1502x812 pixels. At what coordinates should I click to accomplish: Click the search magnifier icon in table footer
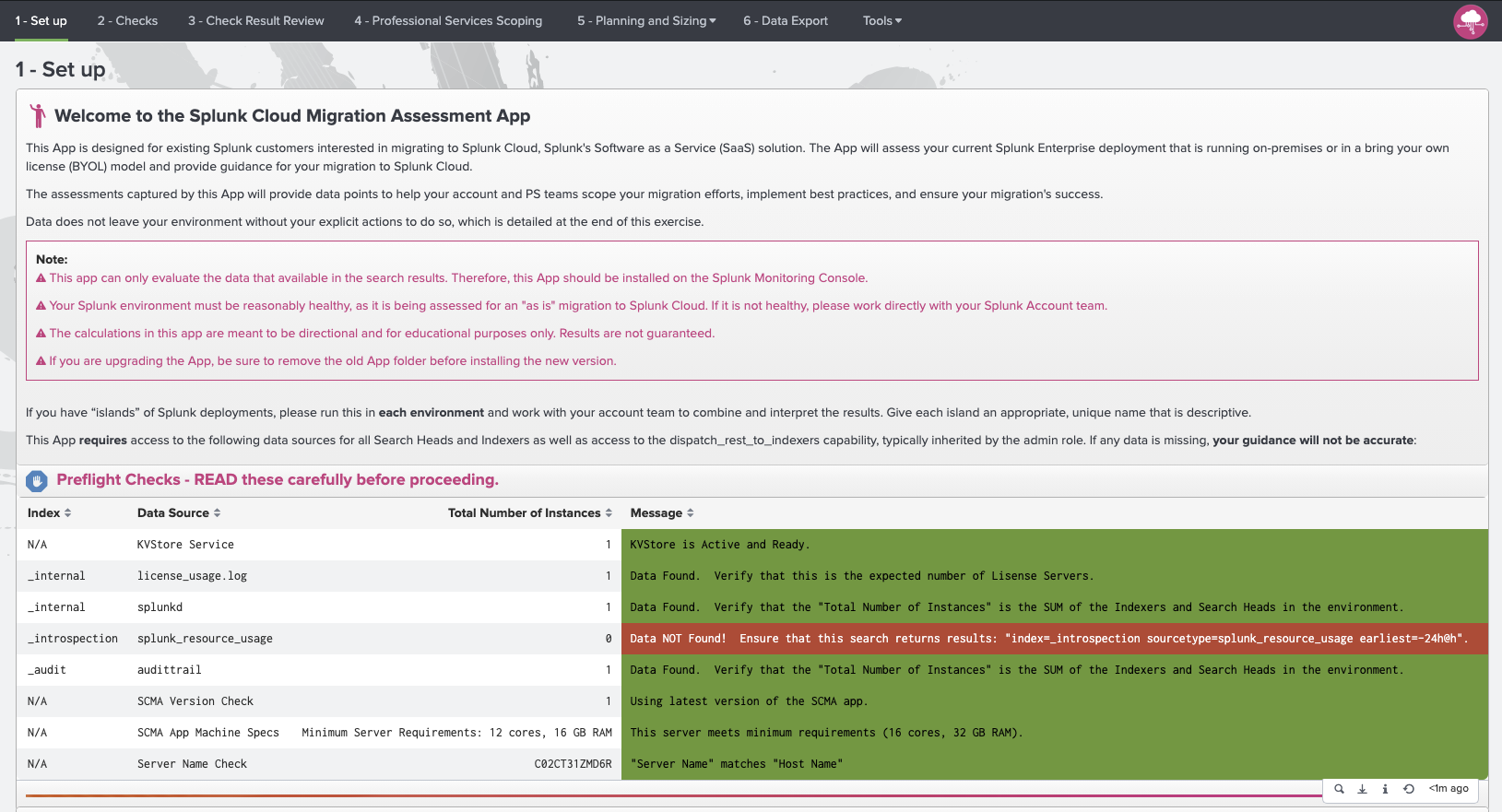pos(1339,789)
